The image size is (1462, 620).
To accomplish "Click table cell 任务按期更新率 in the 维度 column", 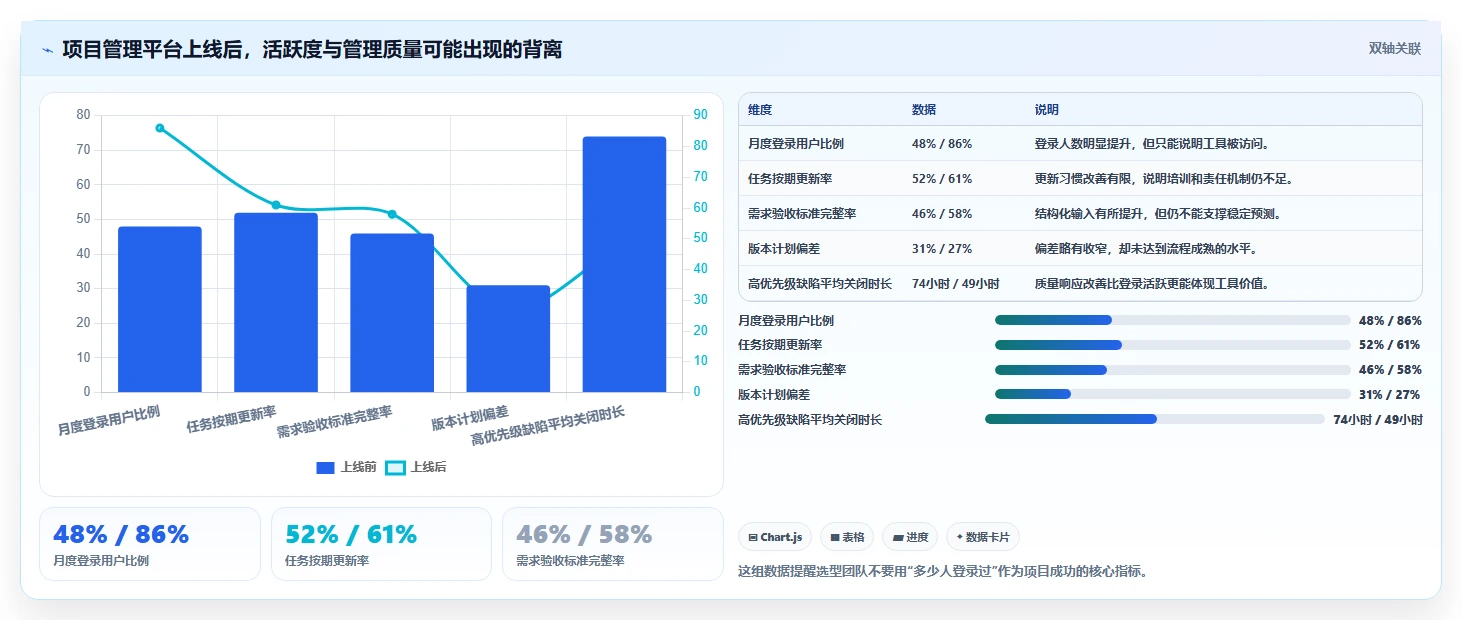I will click(x=790, y=179).
